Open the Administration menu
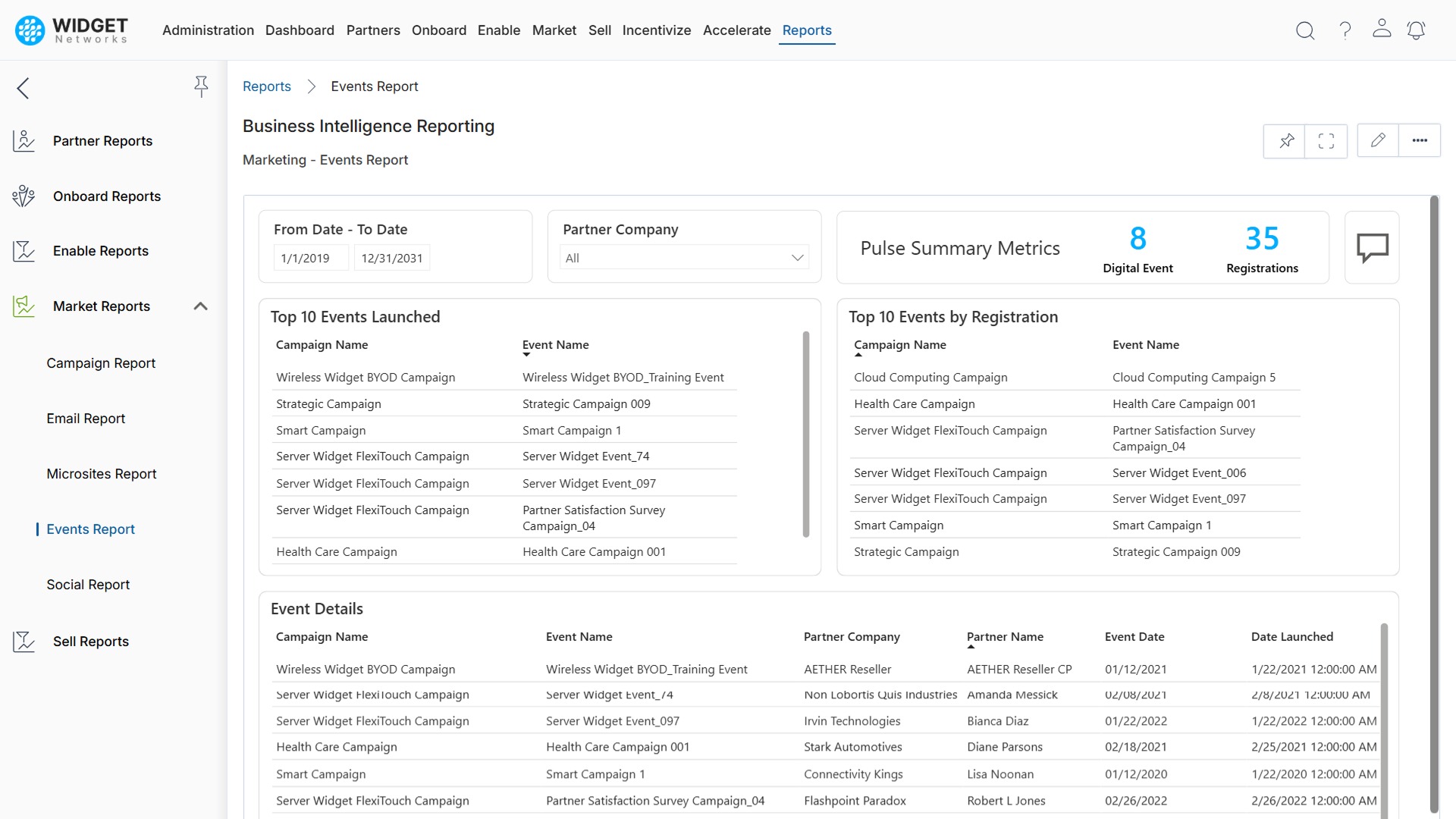 click(x=208, y=30)
